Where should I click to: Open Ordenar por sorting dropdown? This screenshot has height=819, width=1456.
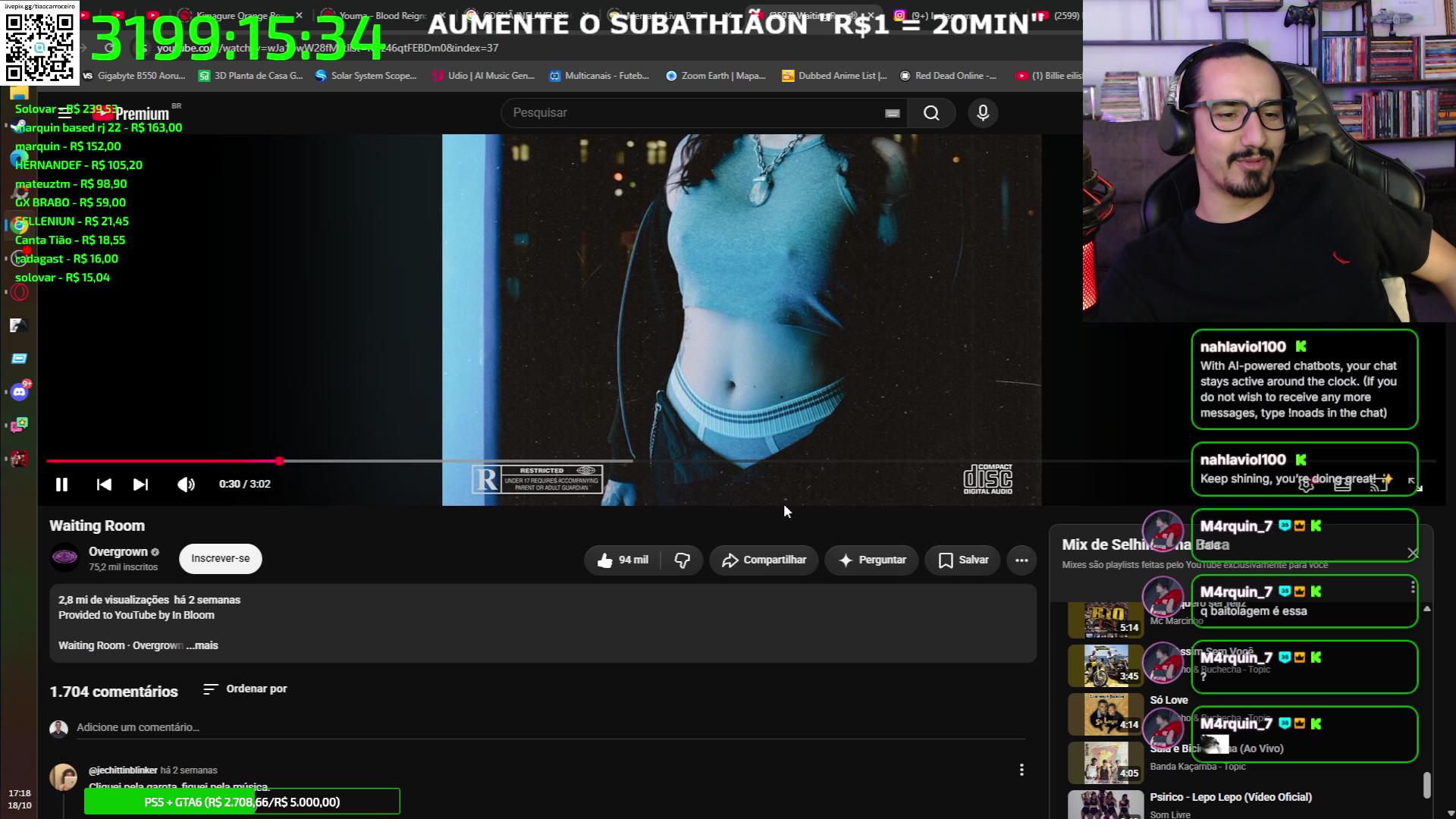(x=245, y=689)
